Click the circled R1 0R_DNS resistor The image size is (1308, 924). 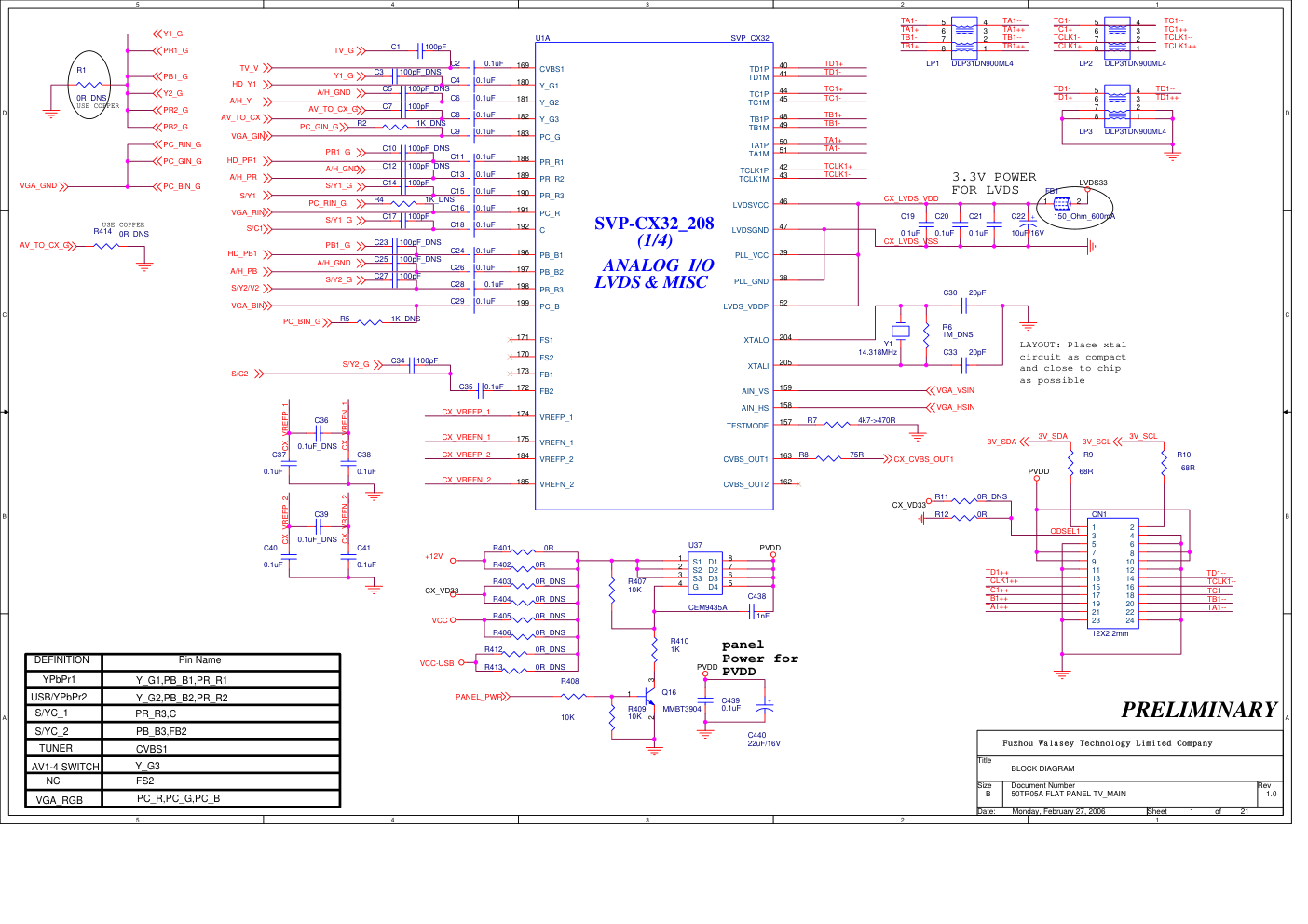pos(89,85)
